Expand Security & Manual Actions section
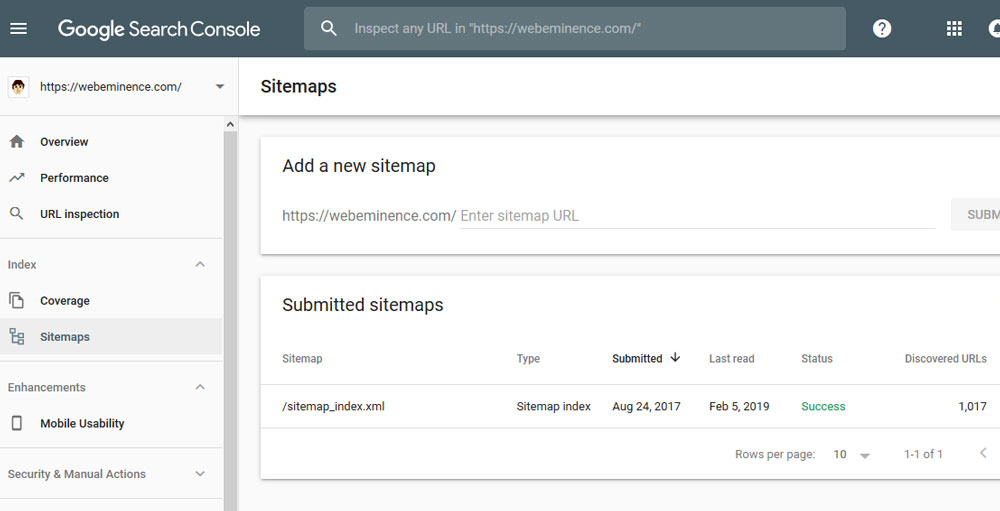This screenshot has width=1000, height=511. [x=200, y=474]
